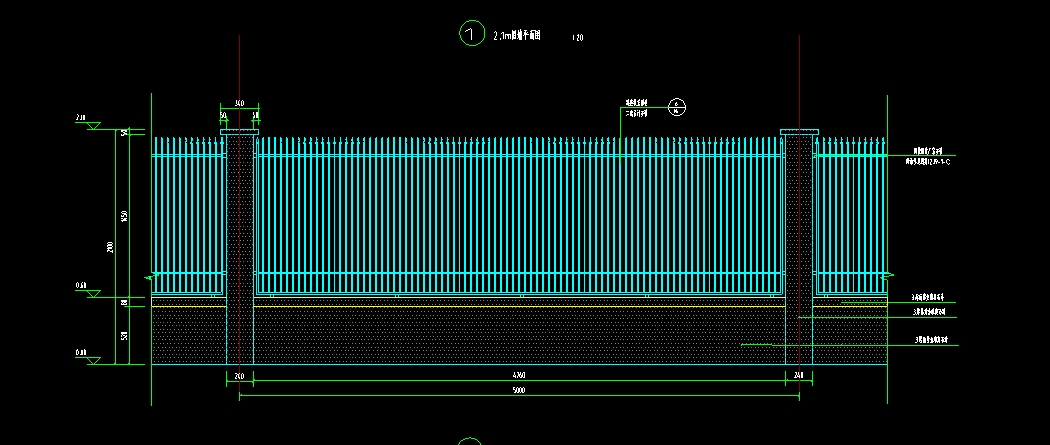The image size is (1050, 445).
Task: Click the right pillar cap outline
Action: click(800, 132)
